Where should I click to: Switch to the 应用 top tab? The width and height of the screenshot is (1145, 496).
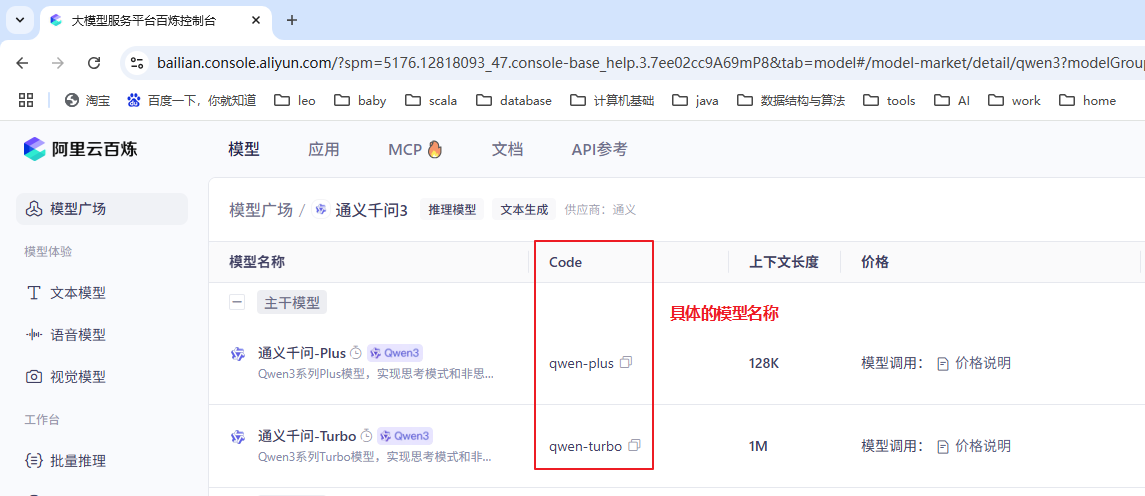coord(323,150)
